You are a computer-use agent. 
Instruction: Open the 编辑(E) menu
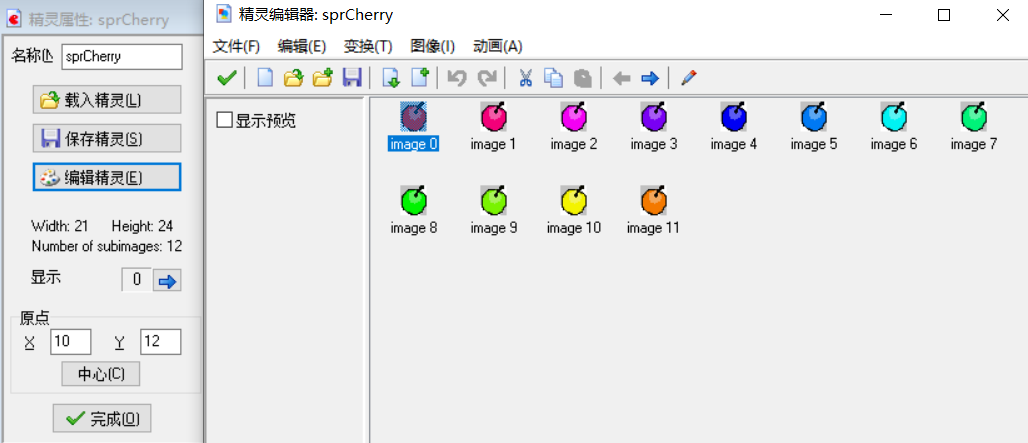[x=302, y=47]
